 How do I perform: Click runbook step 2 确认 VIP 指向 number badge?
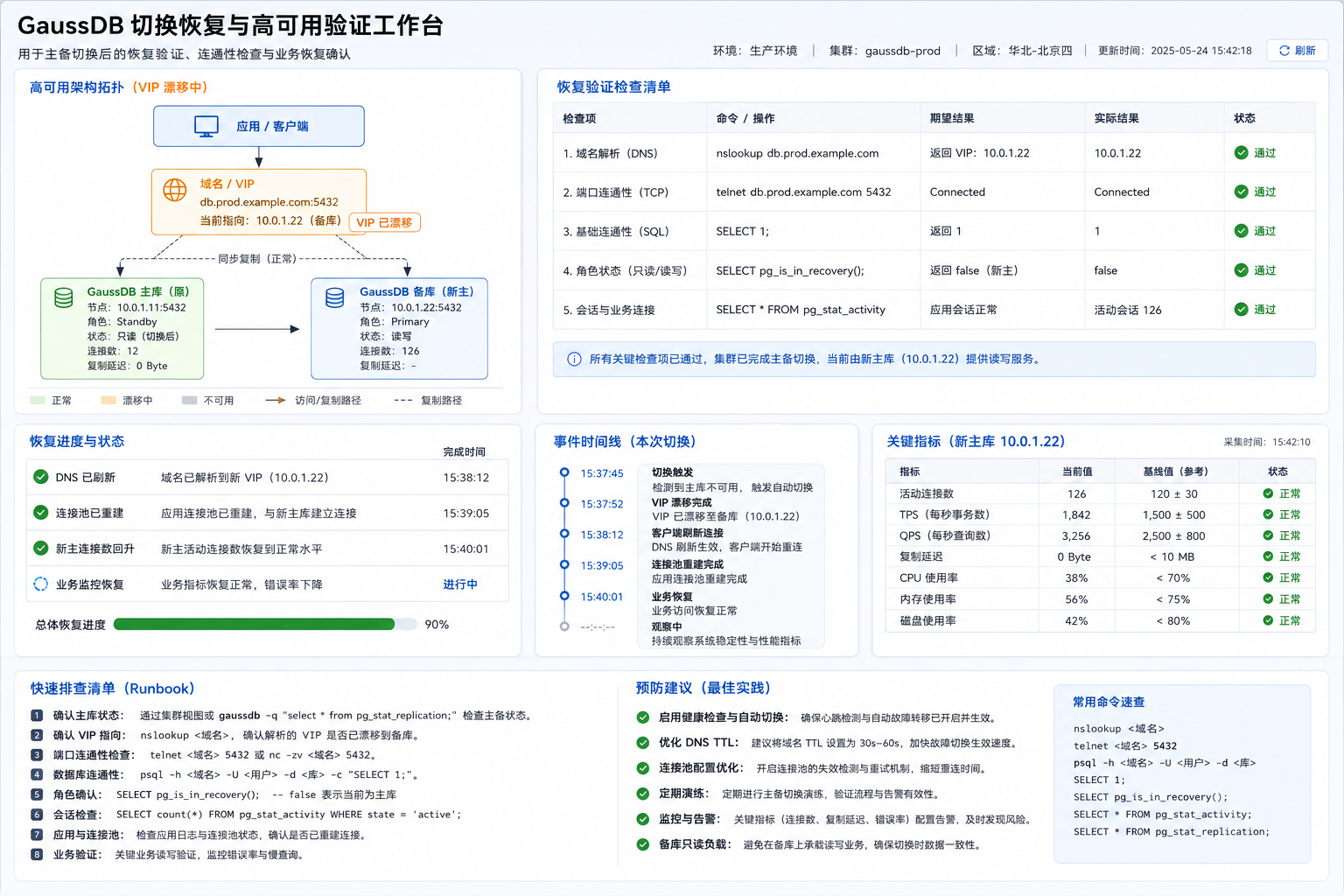click(x=37, y=735)
